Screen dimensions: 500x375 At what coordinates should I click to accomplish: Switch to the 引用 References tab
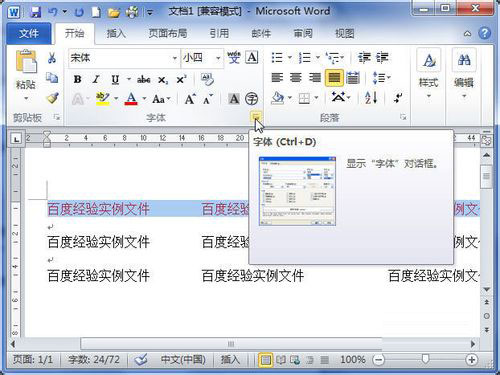pyautogui.click(x=219, y=33)
